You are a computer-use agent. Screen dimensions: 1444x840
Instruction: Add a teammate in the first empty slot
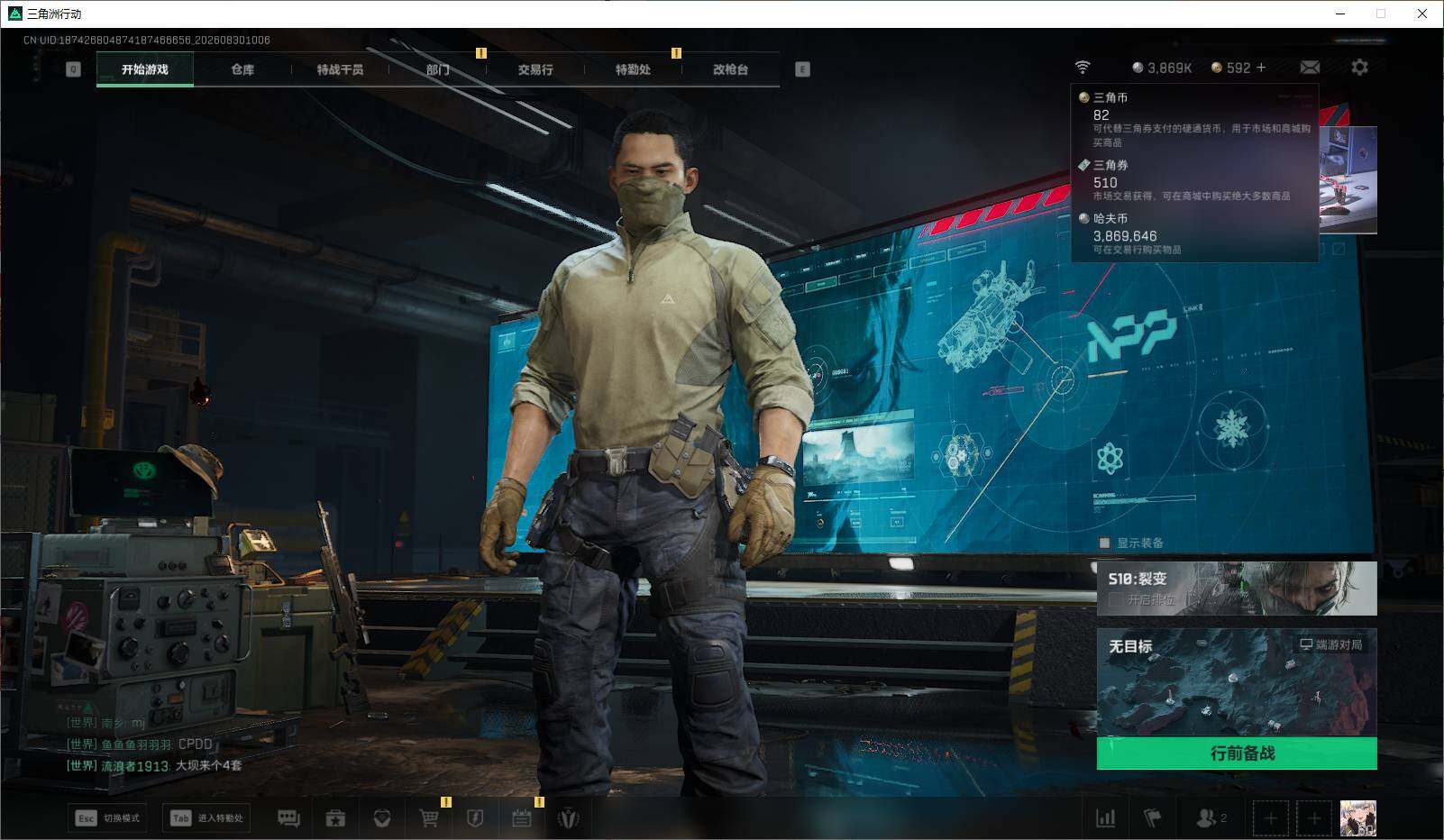[1270, 818]
